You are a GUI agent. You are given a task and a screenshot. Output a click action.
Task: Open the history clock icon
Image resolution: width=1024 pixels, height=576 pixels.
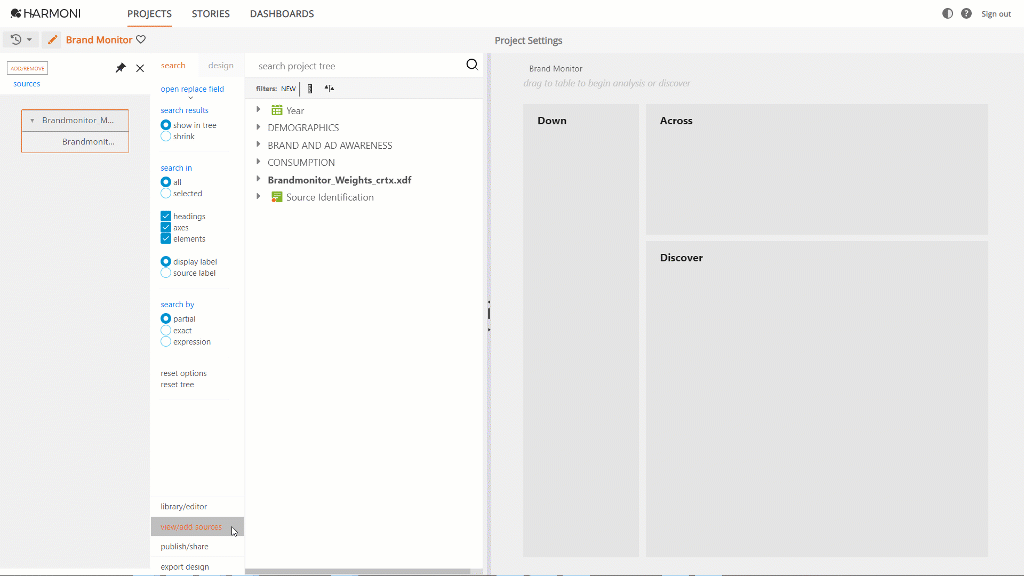pos(16,40)
